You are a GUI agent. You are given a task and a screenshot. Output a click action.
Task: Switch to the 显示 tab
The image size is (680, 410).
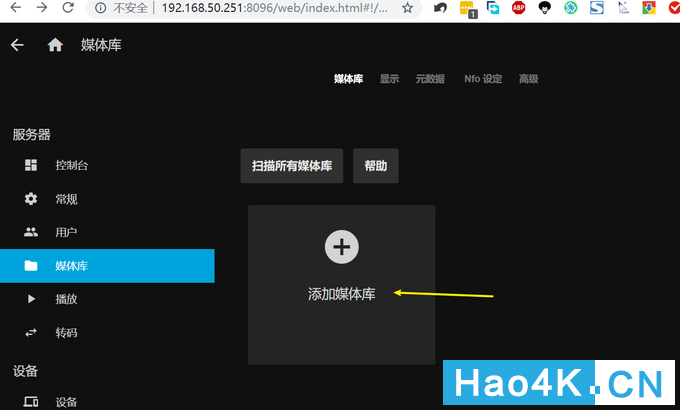point(389,79)
